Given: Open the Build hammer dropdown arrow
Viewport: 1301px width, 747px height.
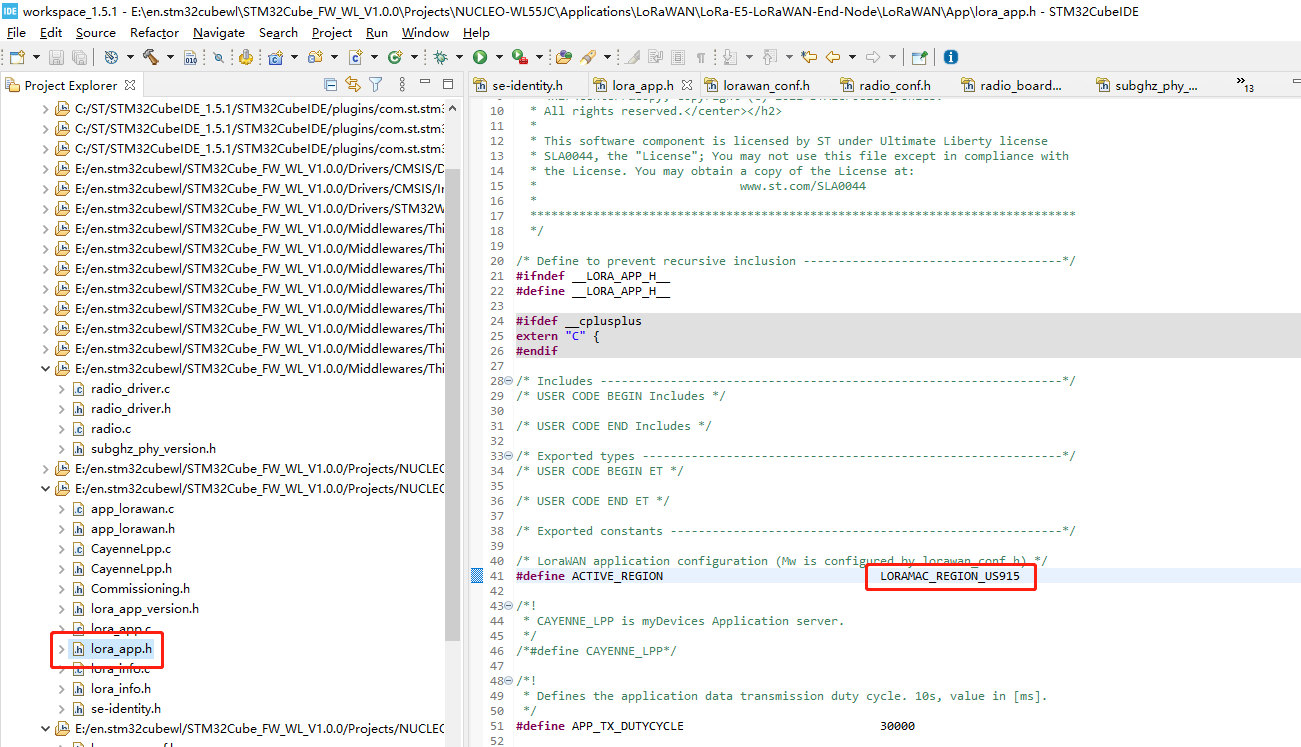Looking at the screenshot, I should pyautogui.click(x=170, y=57).
